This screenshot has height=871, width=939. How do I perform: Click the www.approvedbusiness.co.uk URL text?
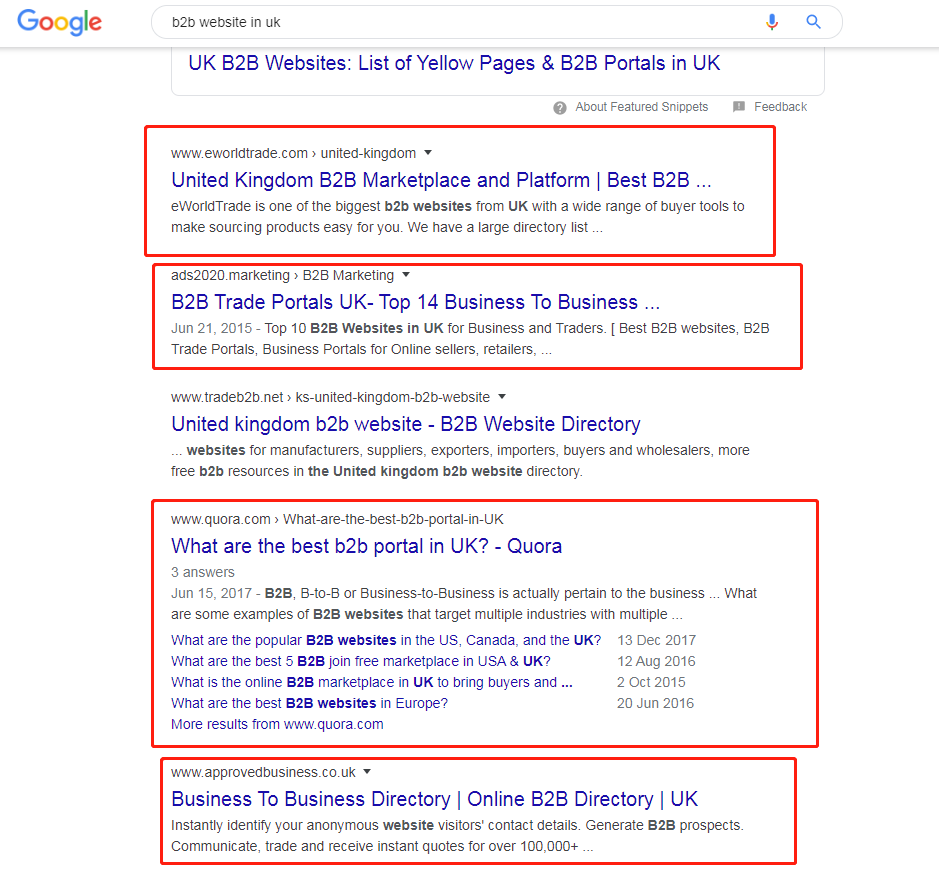(x=263, y=772)
